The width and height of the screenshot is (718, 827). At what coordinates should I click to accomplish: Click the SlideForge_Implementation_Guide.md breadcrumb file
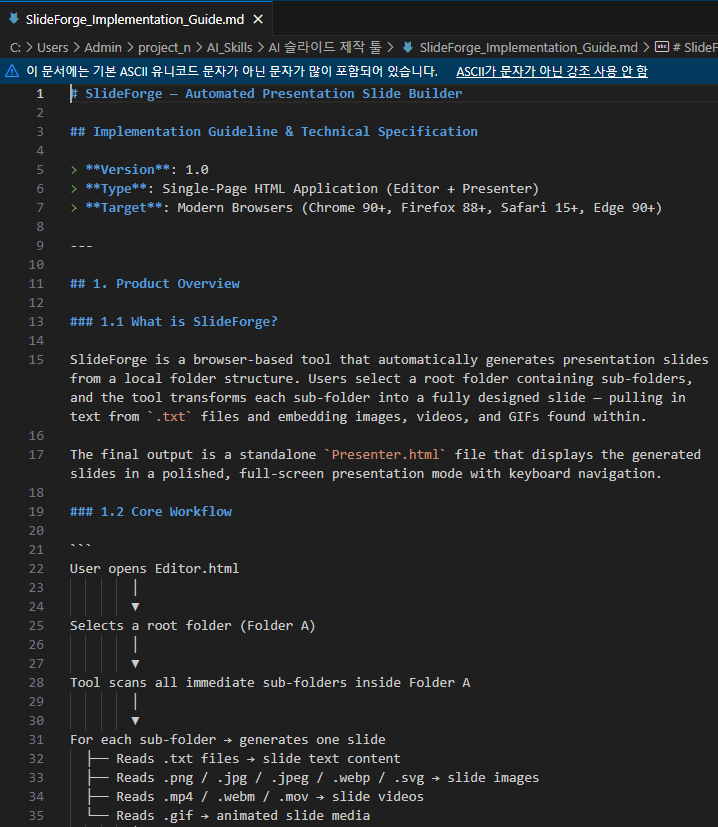tap(528, 47)
